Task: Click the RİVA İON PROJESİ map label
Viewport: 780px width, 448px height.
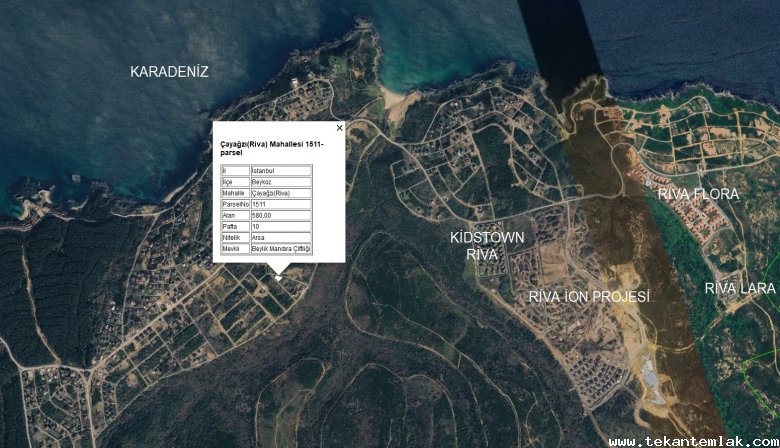Action: tap(589, 297)
